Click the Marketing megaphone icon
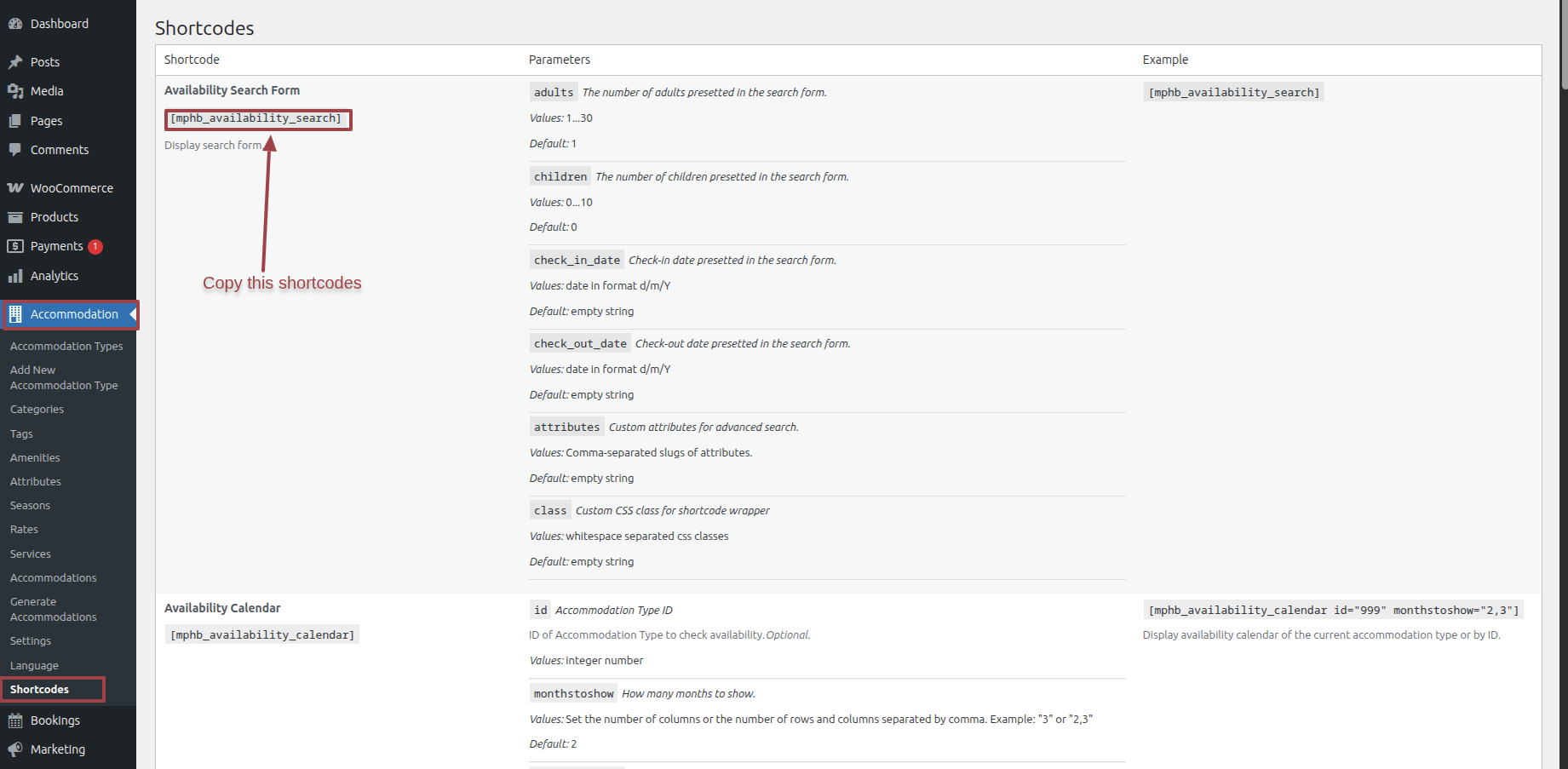 (x=15, y=749)
